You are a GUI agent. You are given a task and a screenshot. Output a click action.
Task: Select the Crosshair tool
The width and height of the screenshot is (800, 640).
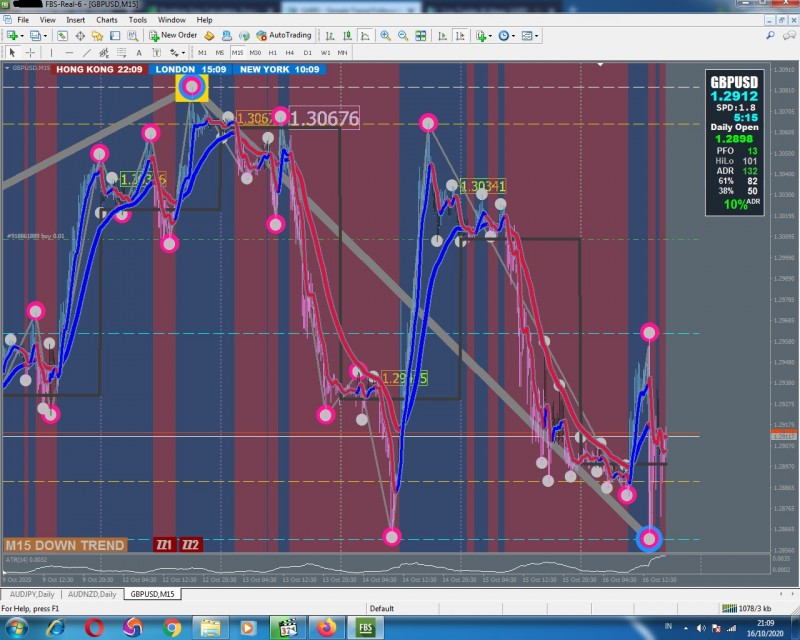tap(31, 52)
